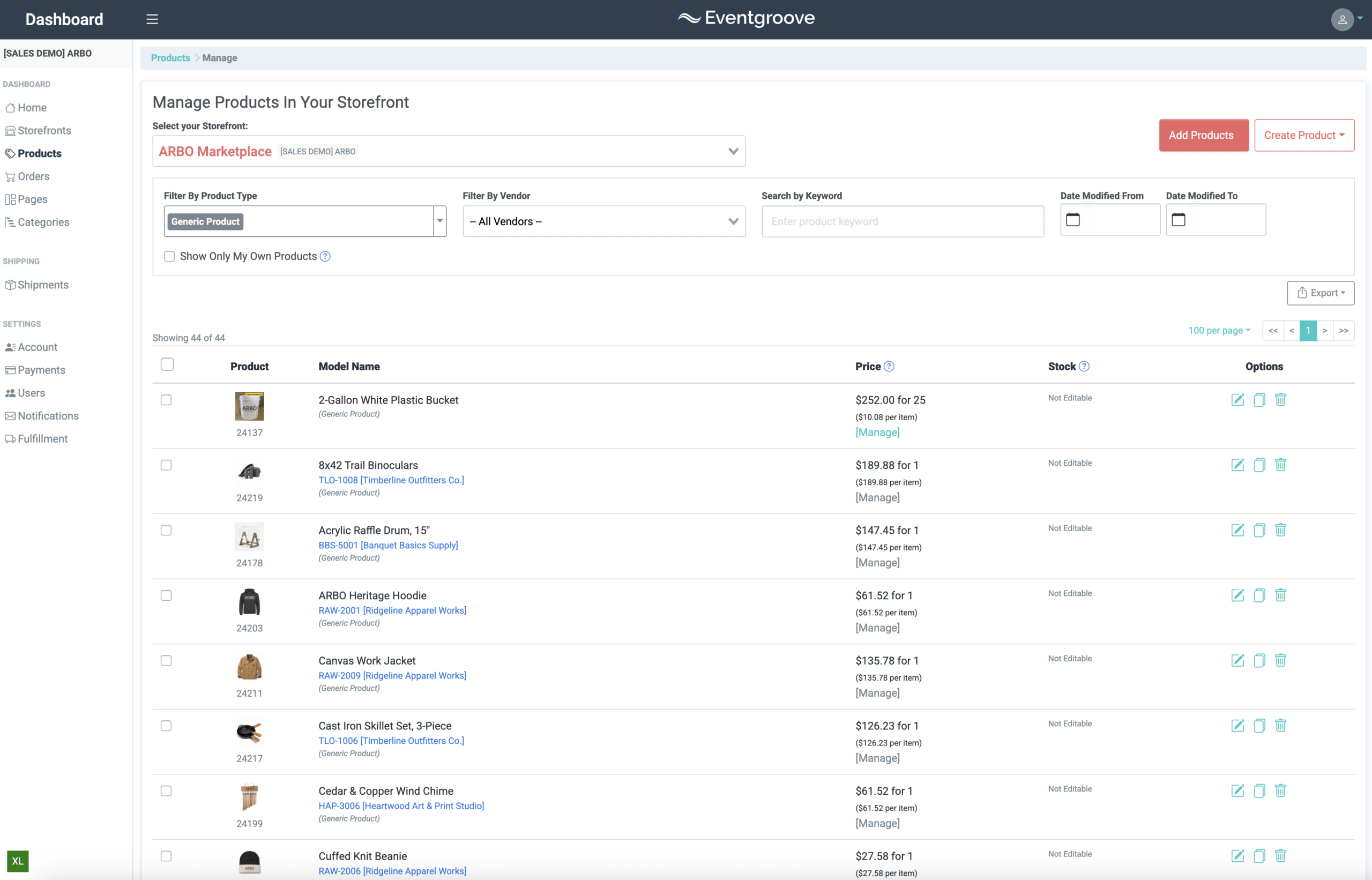The image size is (1372, 880).
Task: Select the 2-Gallon White Plastic Bucket row checkbox
Action: (x=166, y=400)
